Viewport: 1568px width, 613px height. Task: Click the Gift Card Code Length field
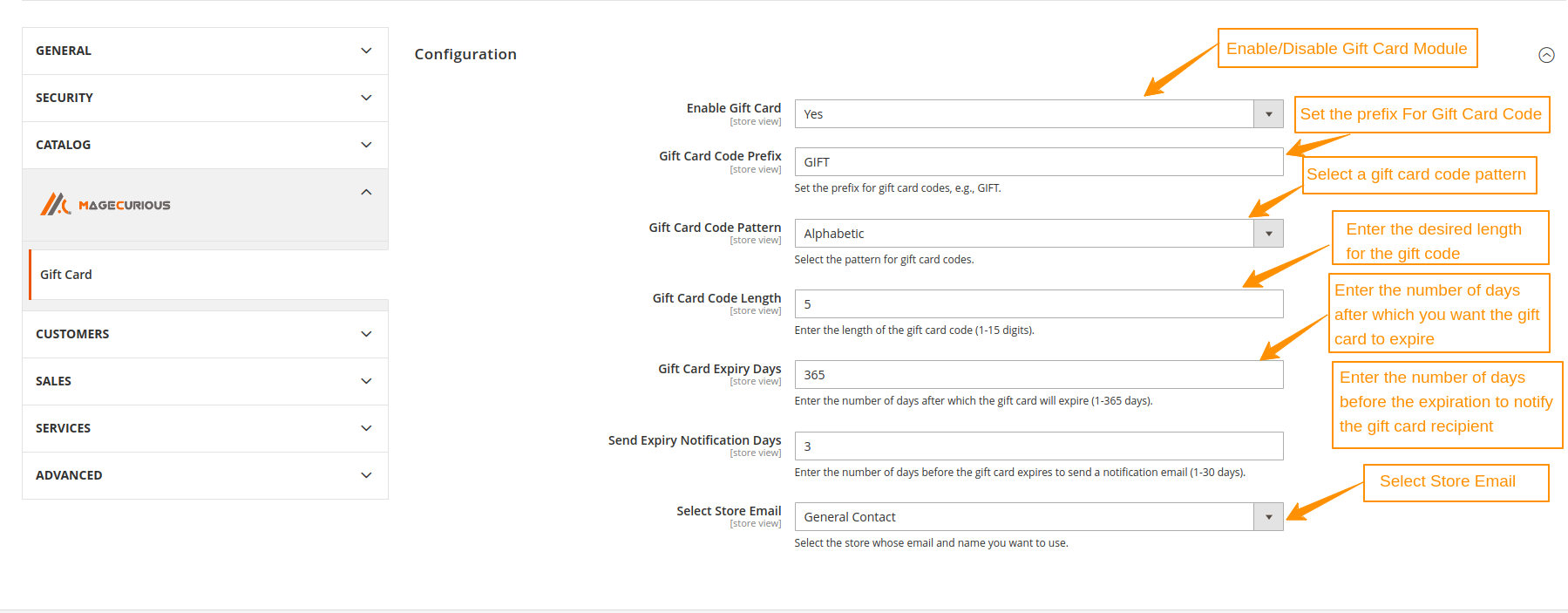[x=1037, y=303]
